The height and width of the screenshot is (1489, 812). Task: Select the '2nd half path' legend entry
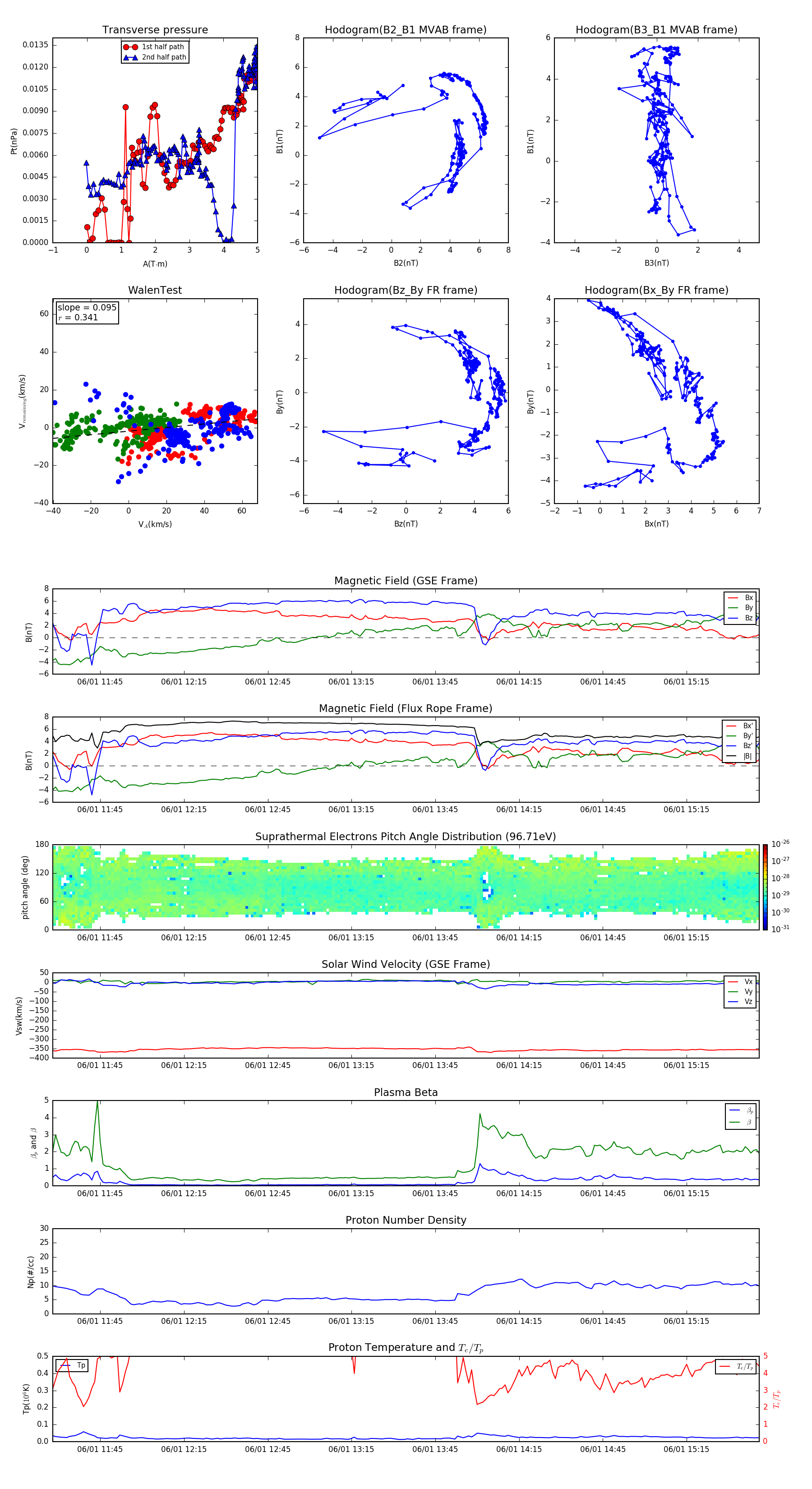coord(155,57)
